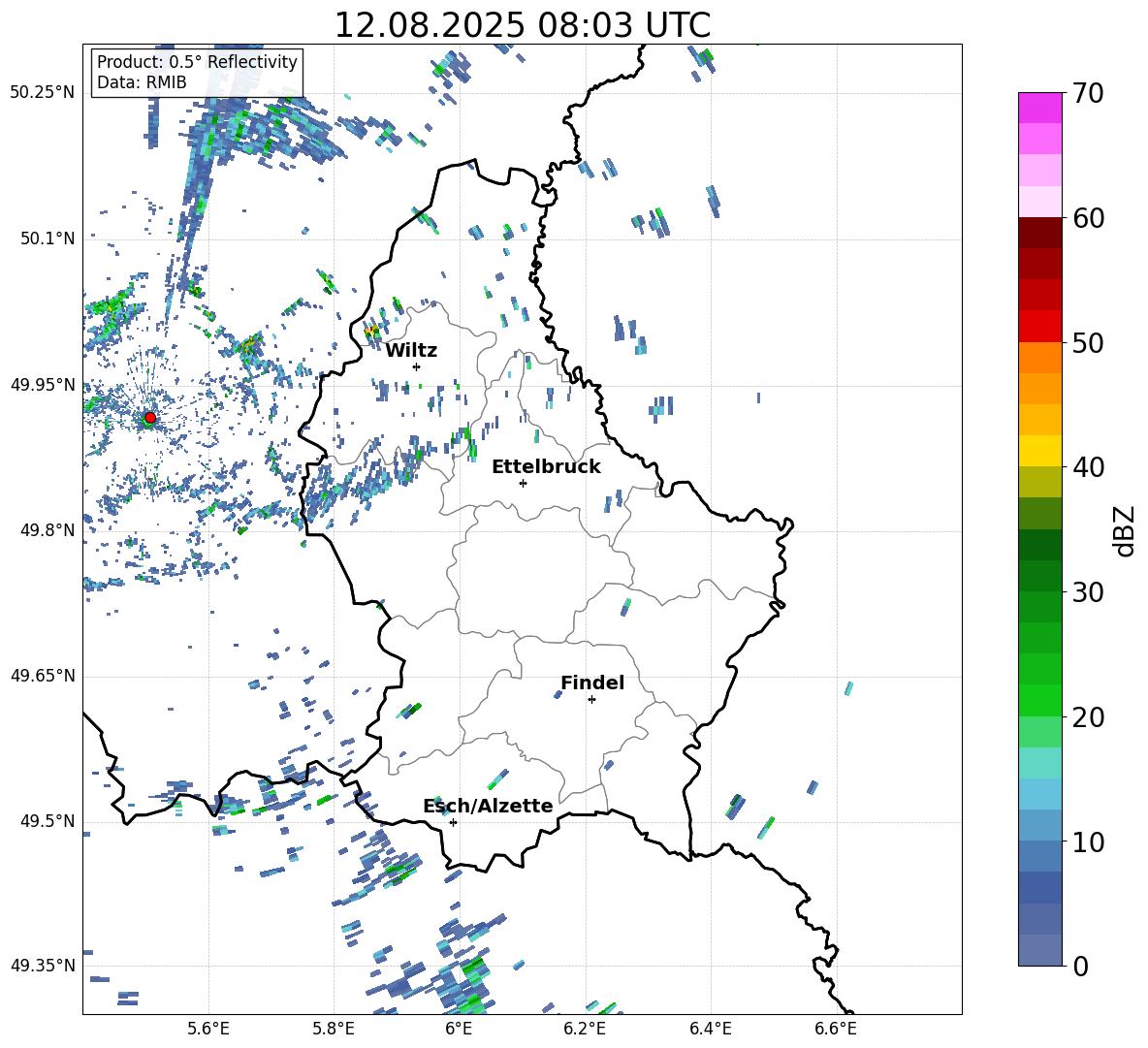Click the Data: RMIB text

click(x=142, y=82)
